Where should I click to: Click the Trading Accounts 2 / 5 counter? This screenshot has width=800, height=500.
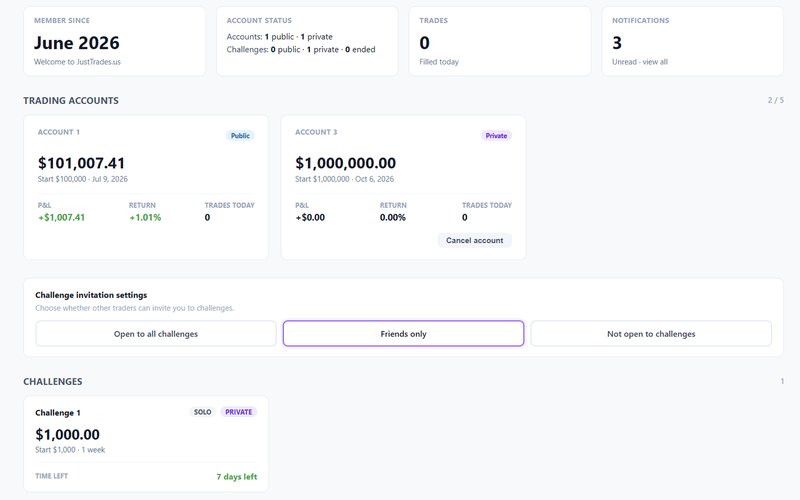pyautogui.click(x=776, y=101)
